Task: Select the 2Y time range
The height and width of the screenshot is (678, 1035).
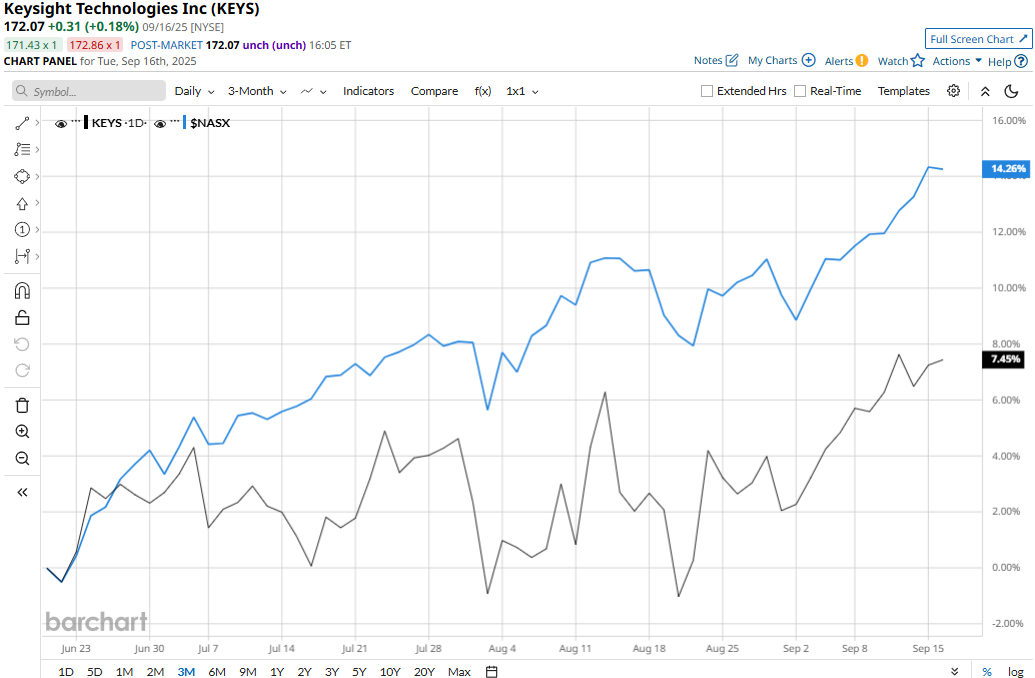Action: (x=304, y=671)
